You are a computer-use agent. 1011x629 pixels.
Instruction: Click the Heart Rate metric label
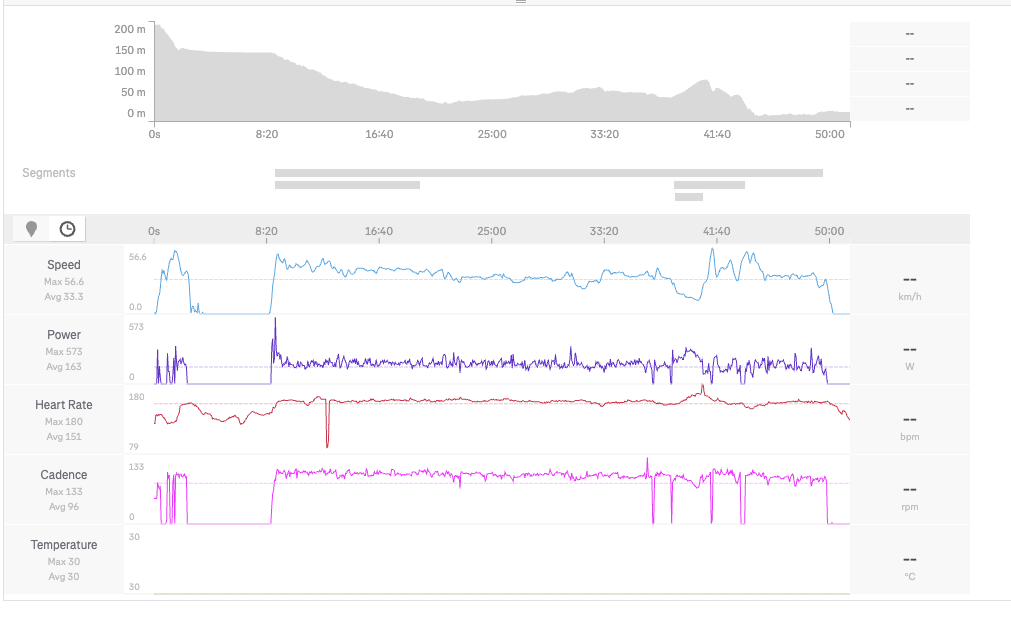tap(64, 405)
